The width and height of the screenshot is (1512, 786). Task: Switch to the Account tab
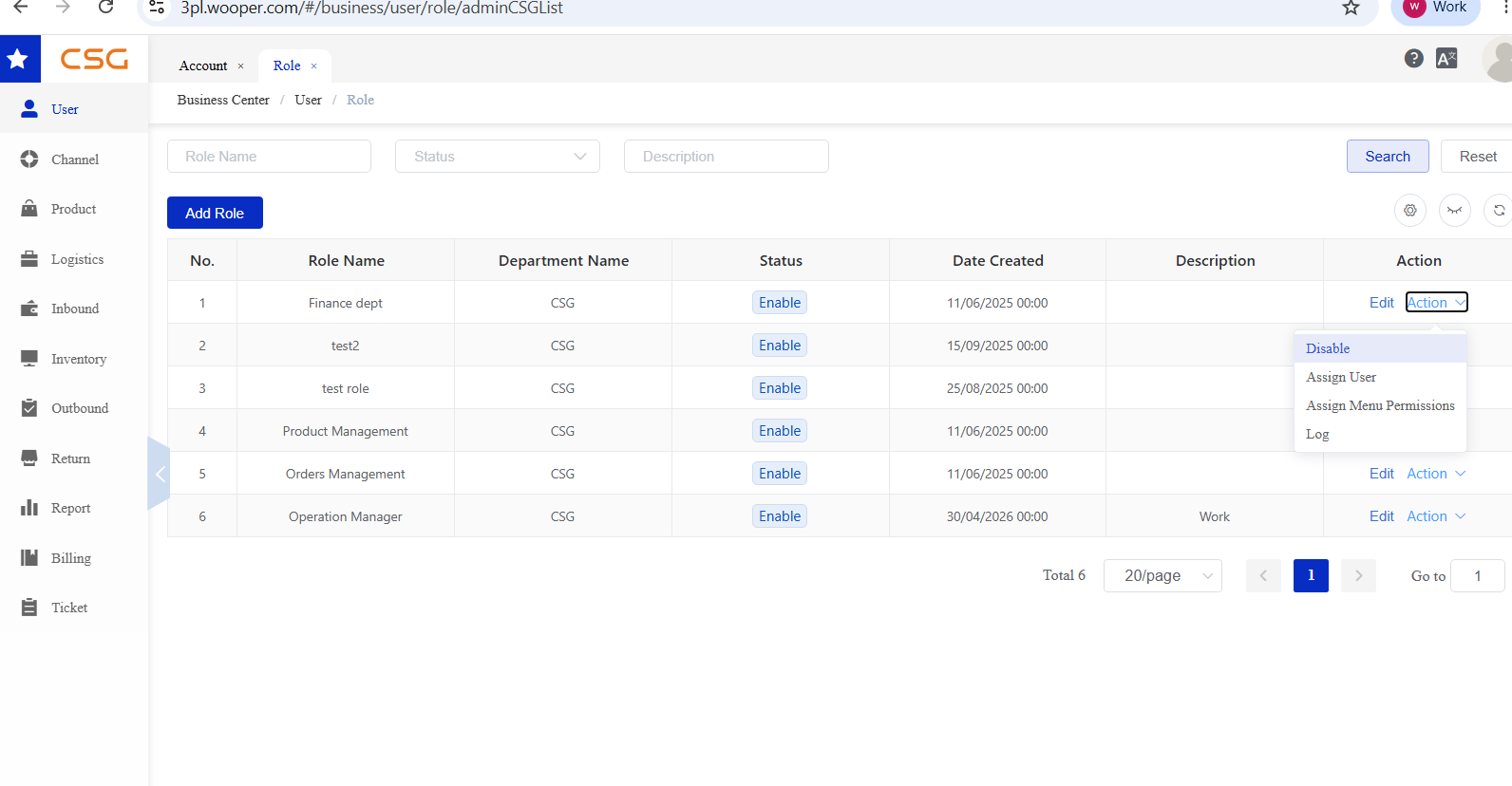(203, 65)
